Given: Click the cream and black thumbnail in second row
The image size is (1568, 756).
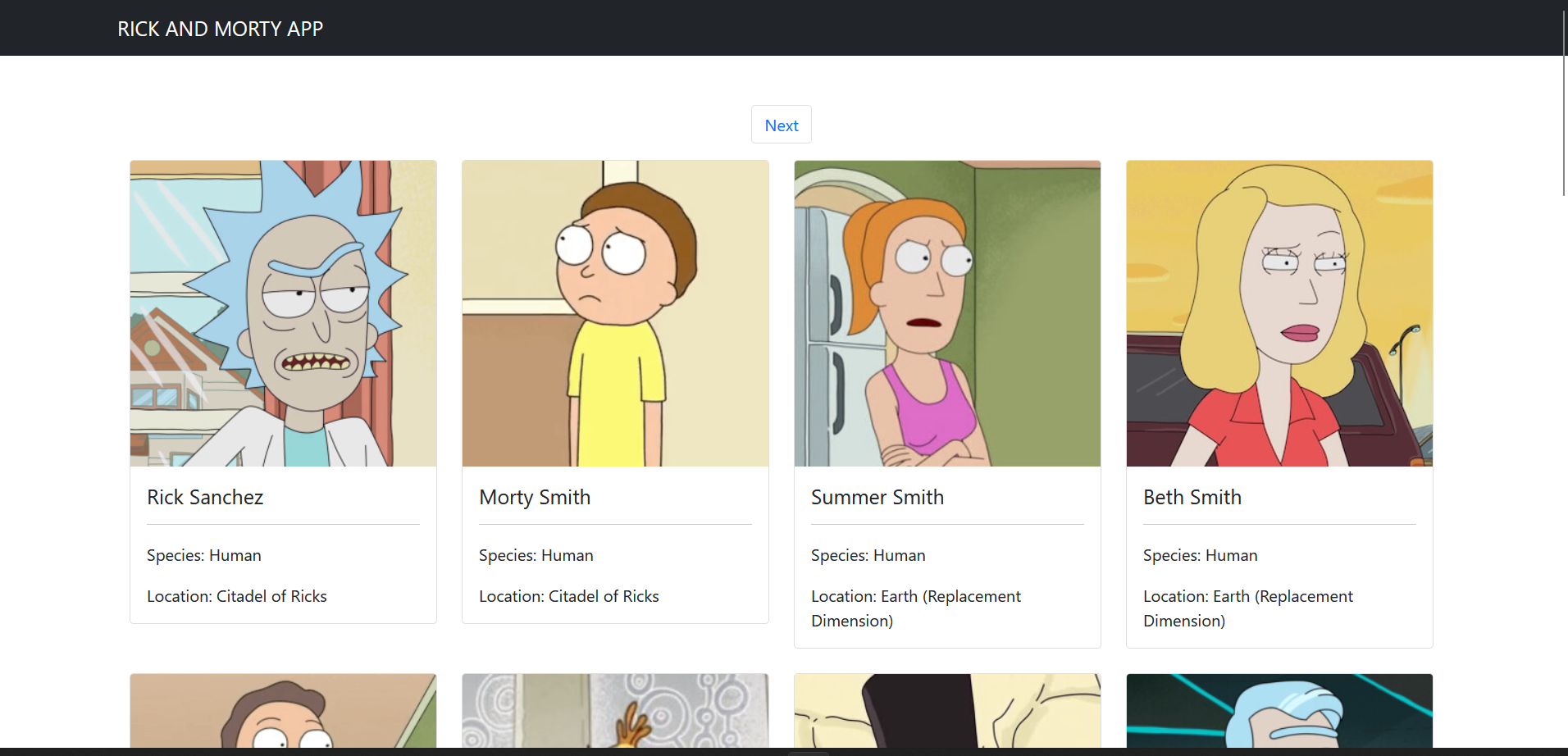Looking at the screenshot, I should 947,711.
